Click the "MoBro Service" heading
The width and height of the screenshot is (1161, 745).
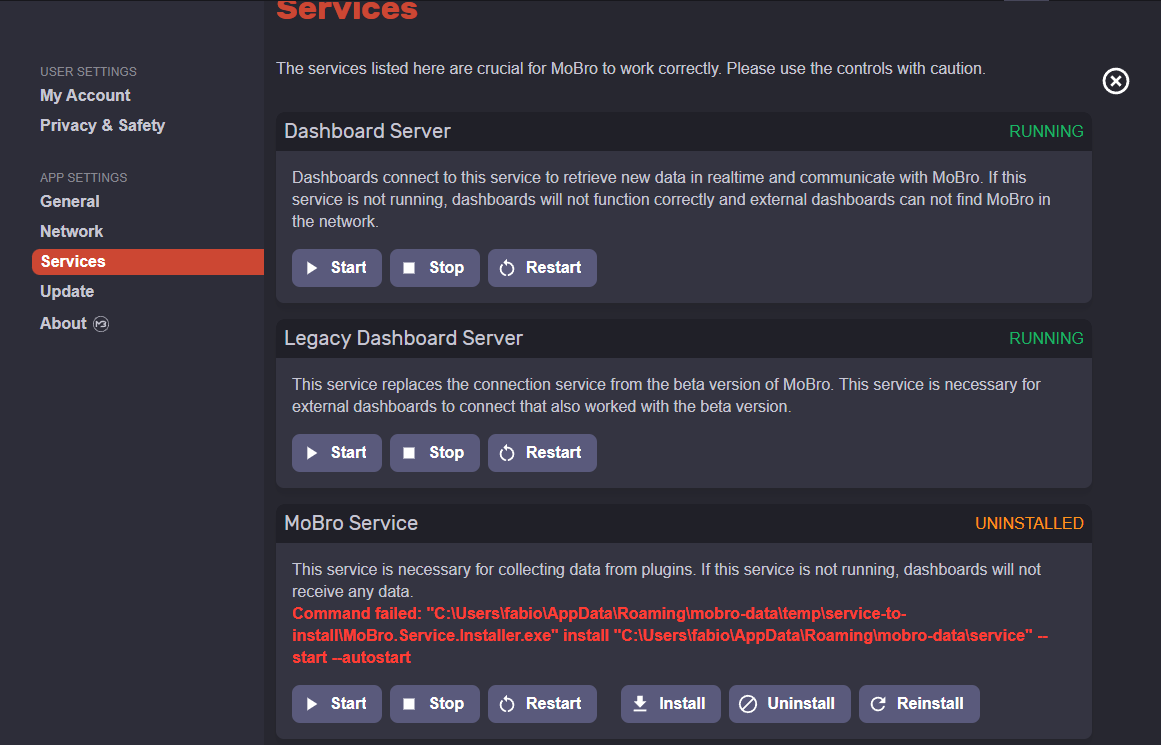tap(351, 524)
